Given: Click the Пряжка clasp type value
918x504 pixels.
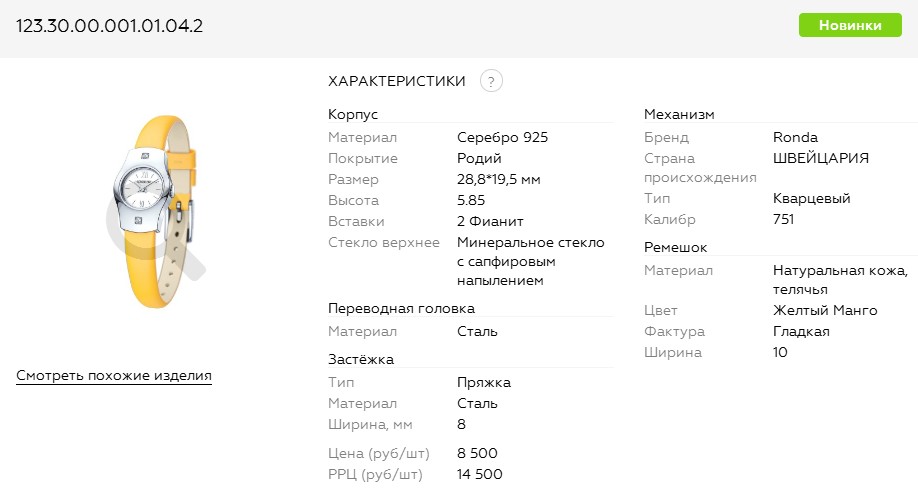Looking at the screenshot, I should tap(484, 382).
